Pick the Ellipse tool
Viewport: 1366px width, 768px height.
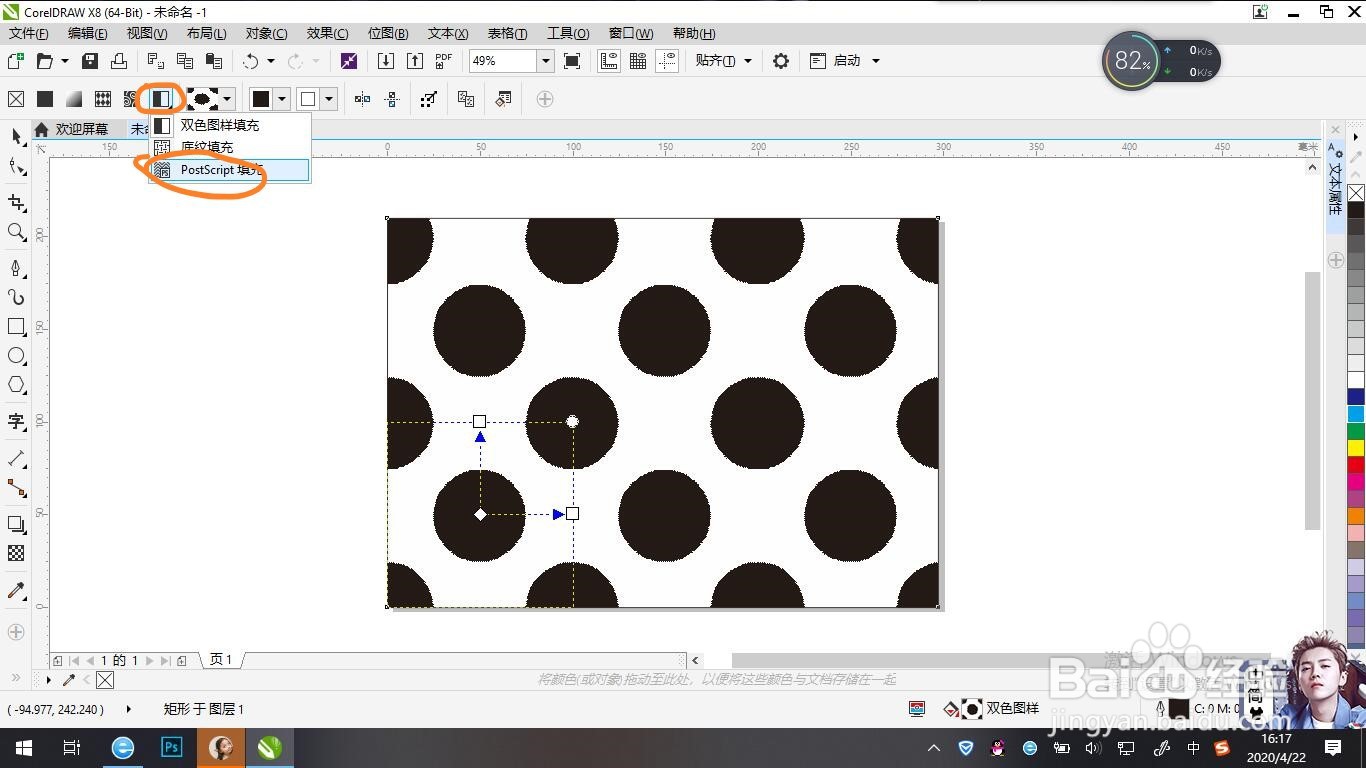coord(16,356)
